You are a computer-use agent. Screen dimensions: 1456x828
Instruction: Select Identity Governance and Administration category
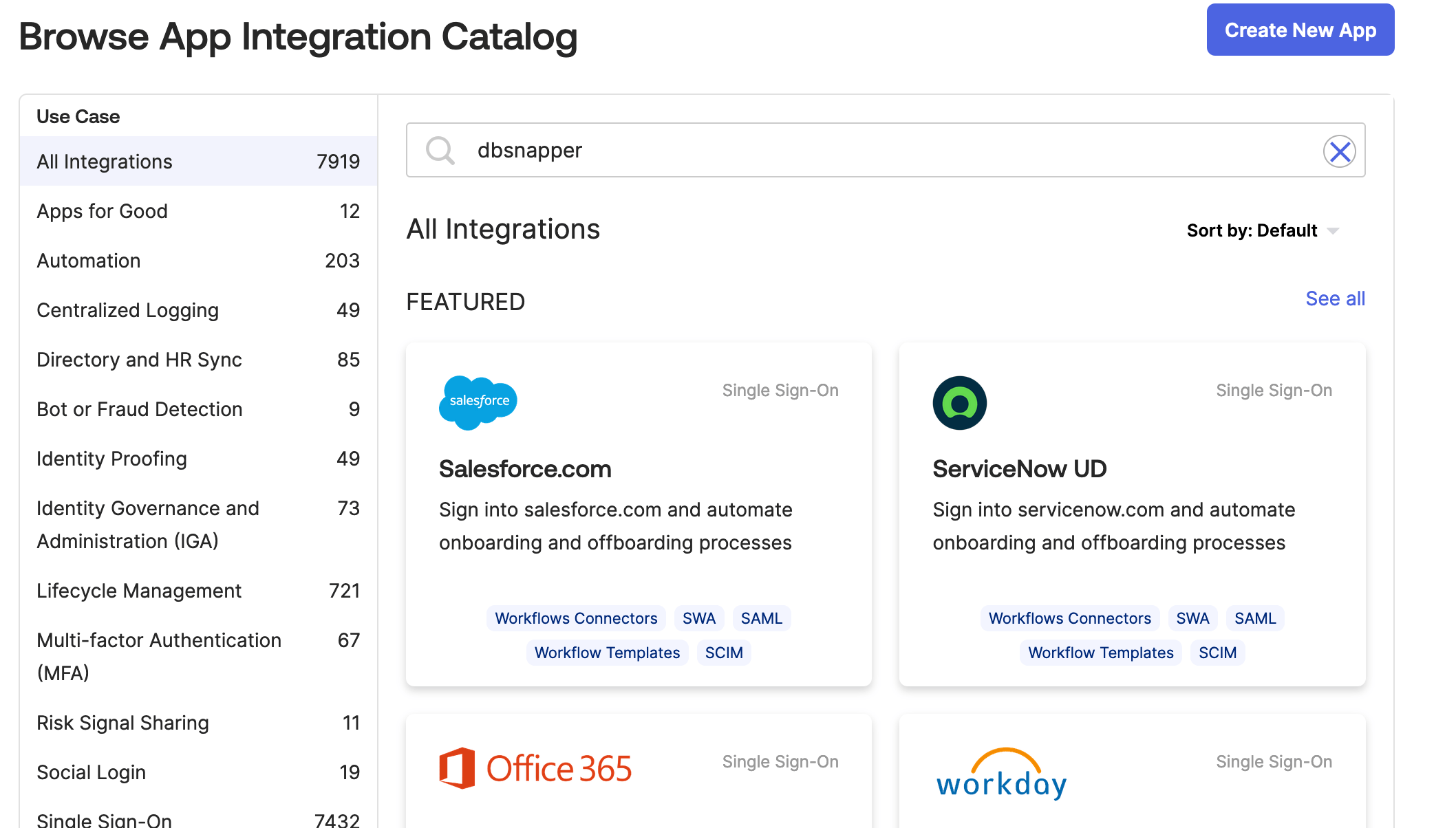coord(198,525)
